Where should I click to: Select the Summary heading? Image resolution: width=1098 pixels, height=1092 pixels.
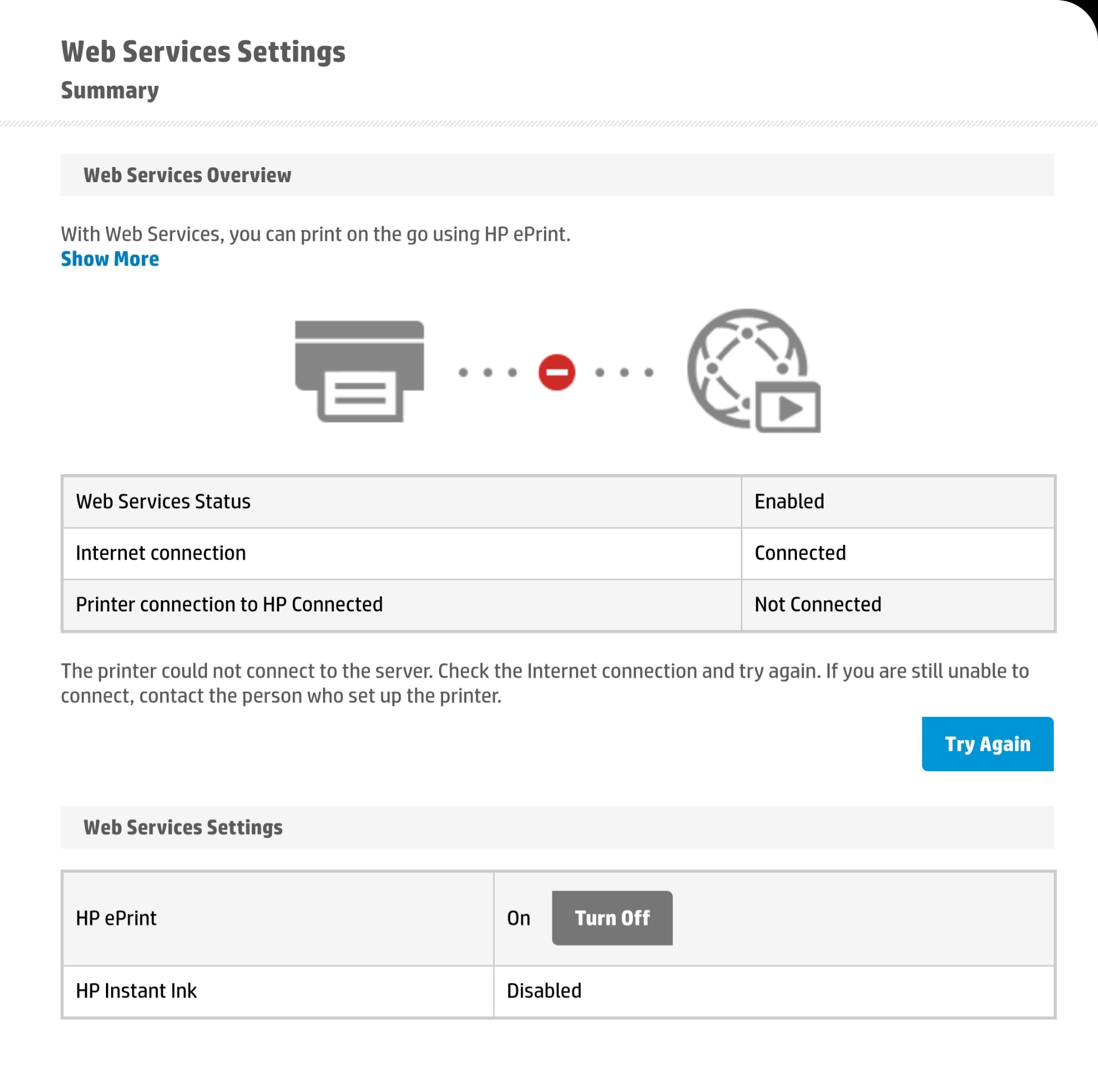[x=110, y=90]
